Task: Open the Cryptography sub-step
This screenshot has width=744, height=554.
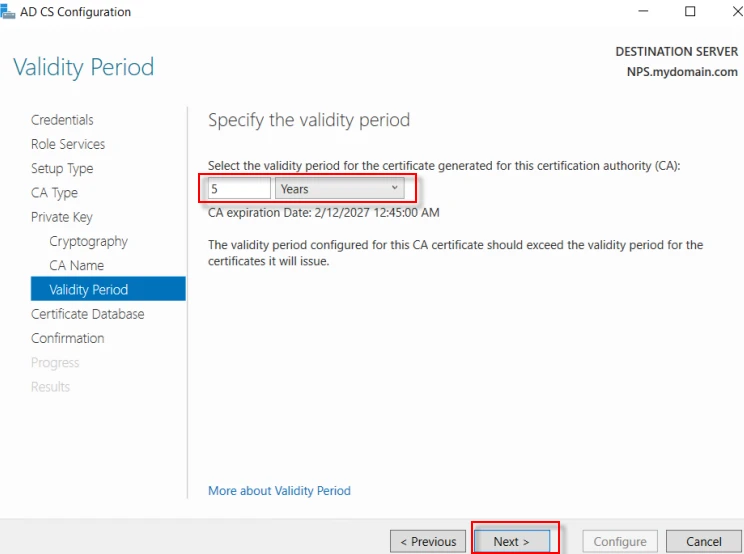Action: point(88,241)
